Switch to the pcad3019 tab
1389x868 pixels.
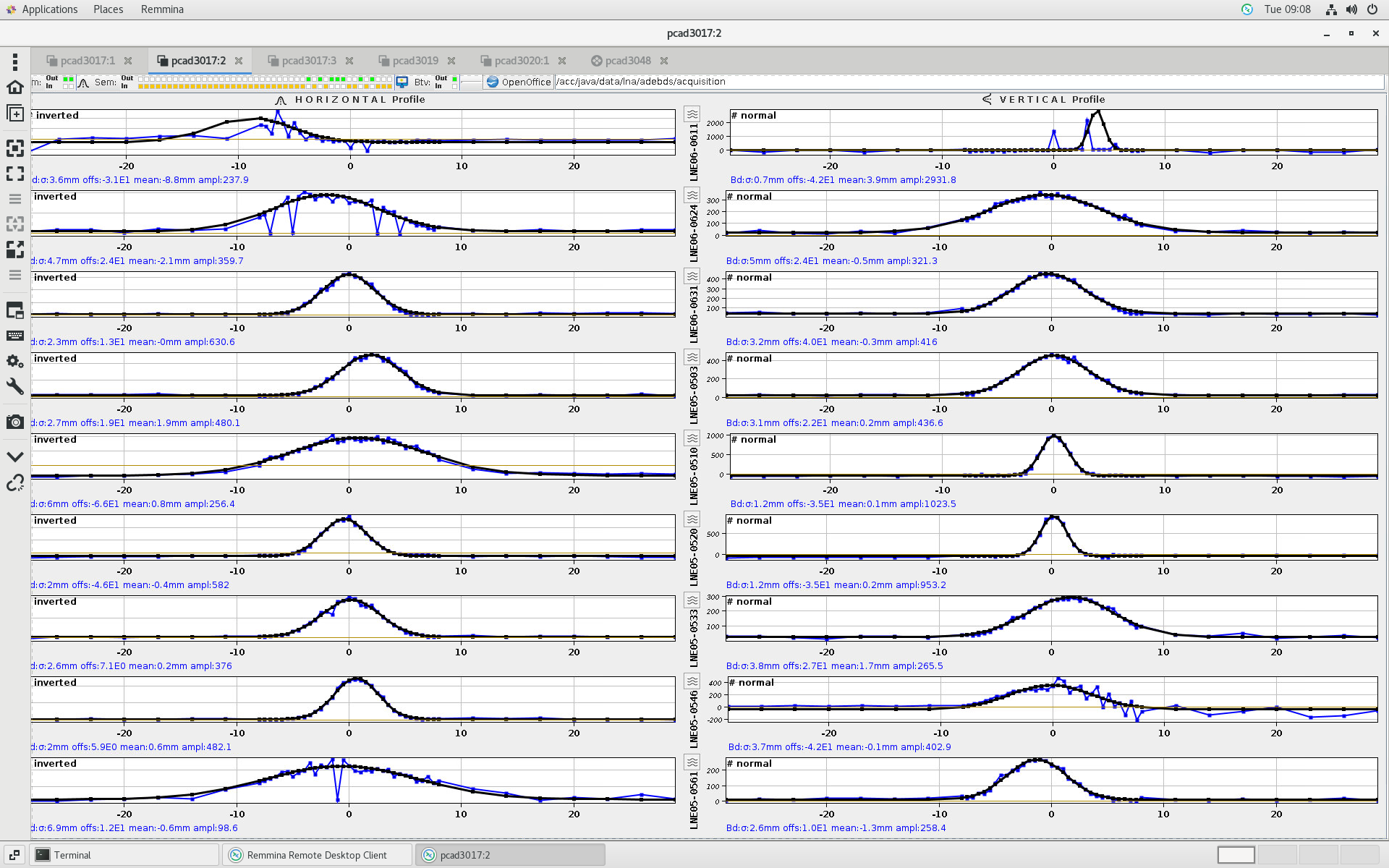coord(415,61)
